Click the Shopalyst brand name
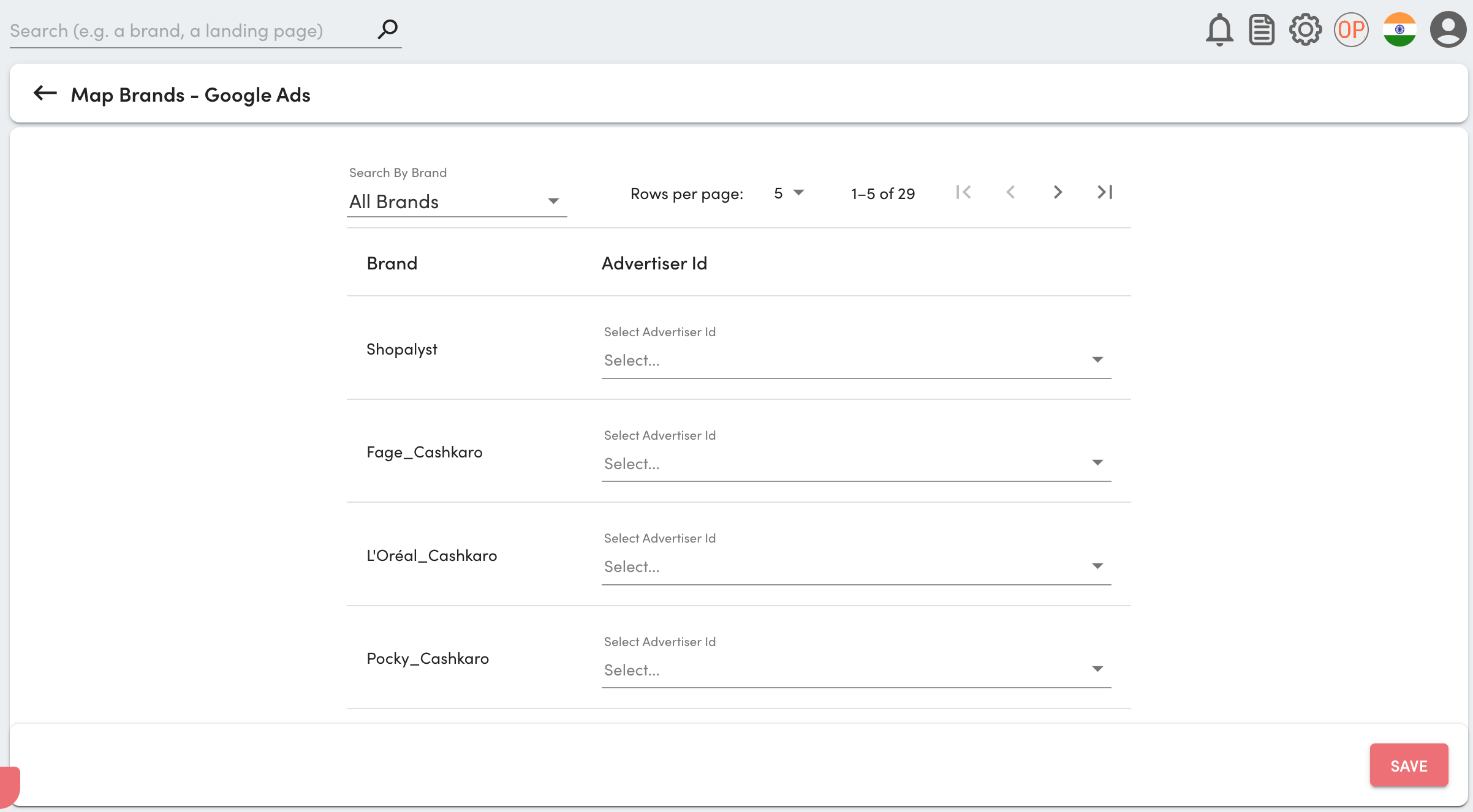 (402, 349)
